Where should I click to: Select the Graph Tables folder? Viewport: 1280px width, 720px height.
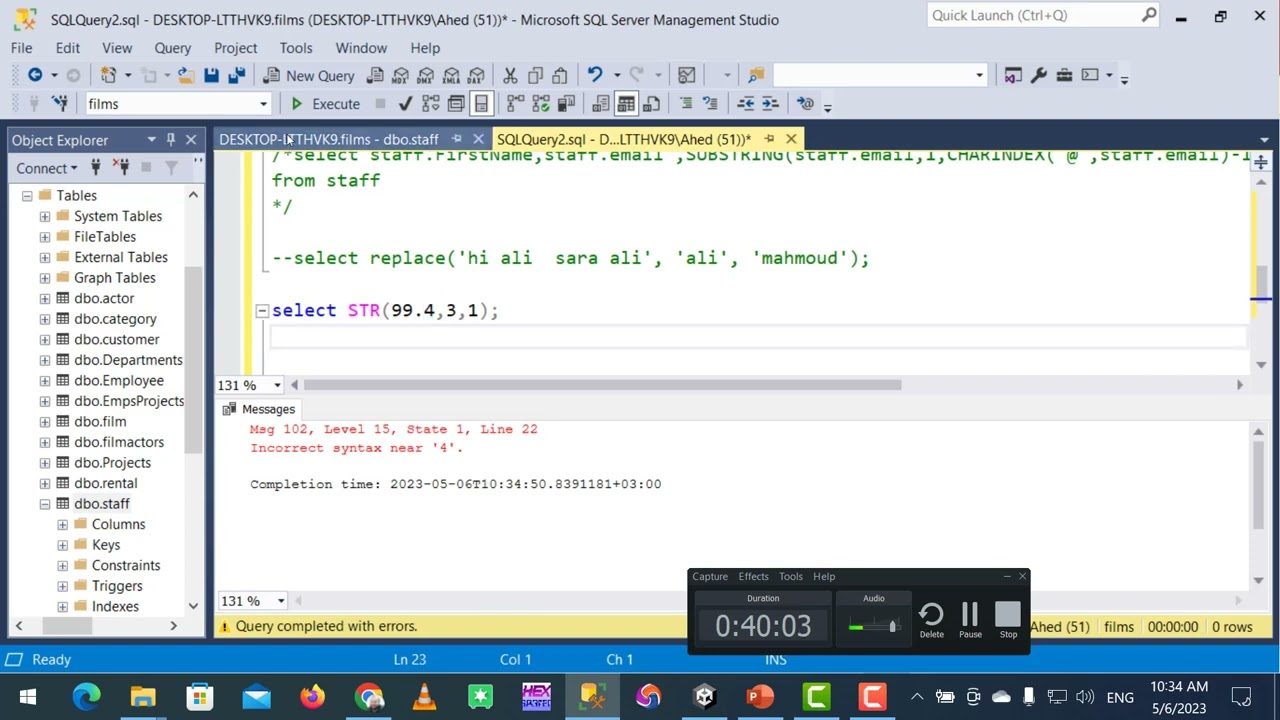click(x=115, y=278)
